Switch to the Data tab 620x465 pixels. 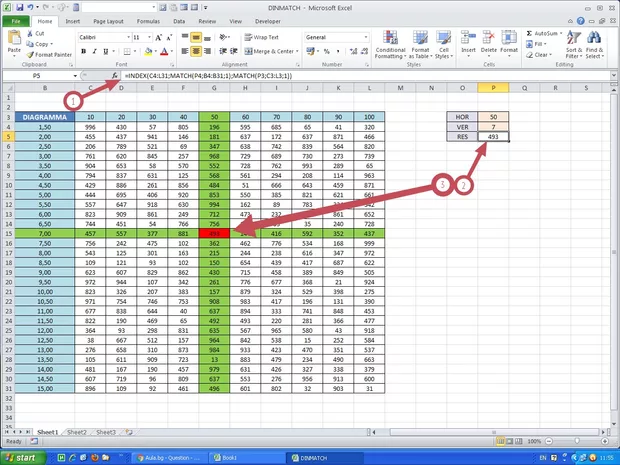(179, 21)
